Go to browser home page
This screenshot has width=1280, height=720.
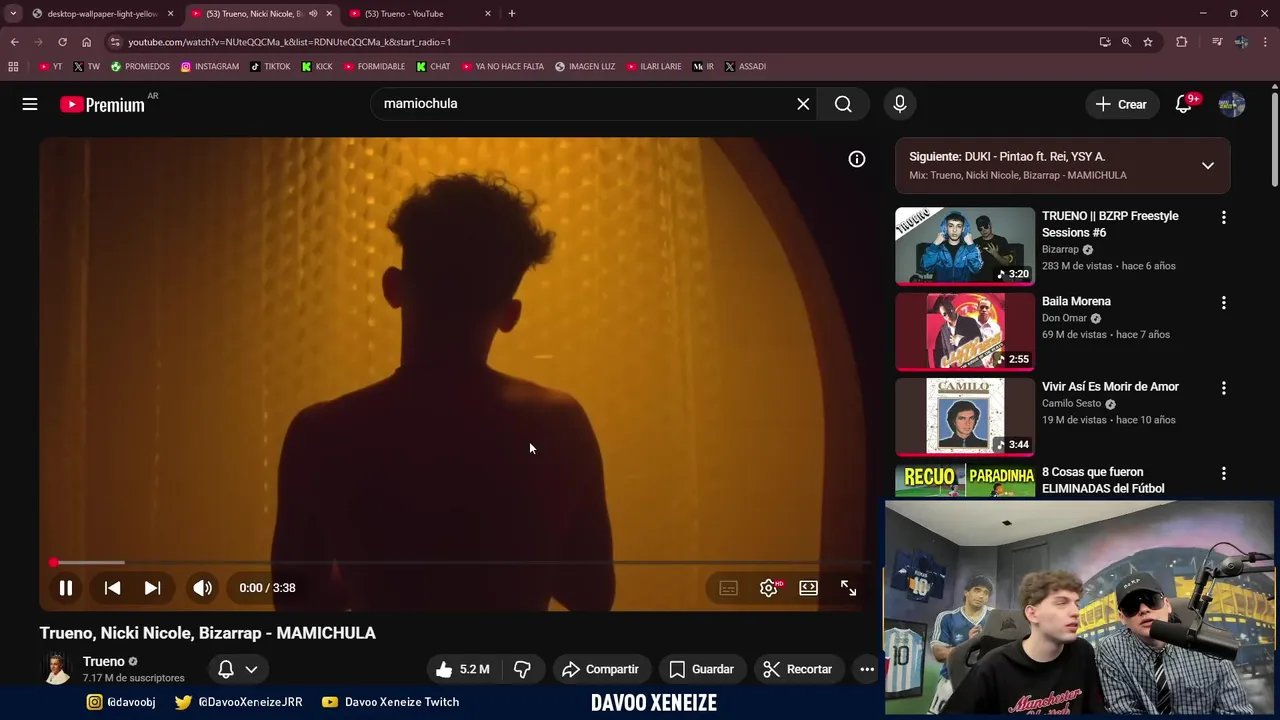click(86, 42)
